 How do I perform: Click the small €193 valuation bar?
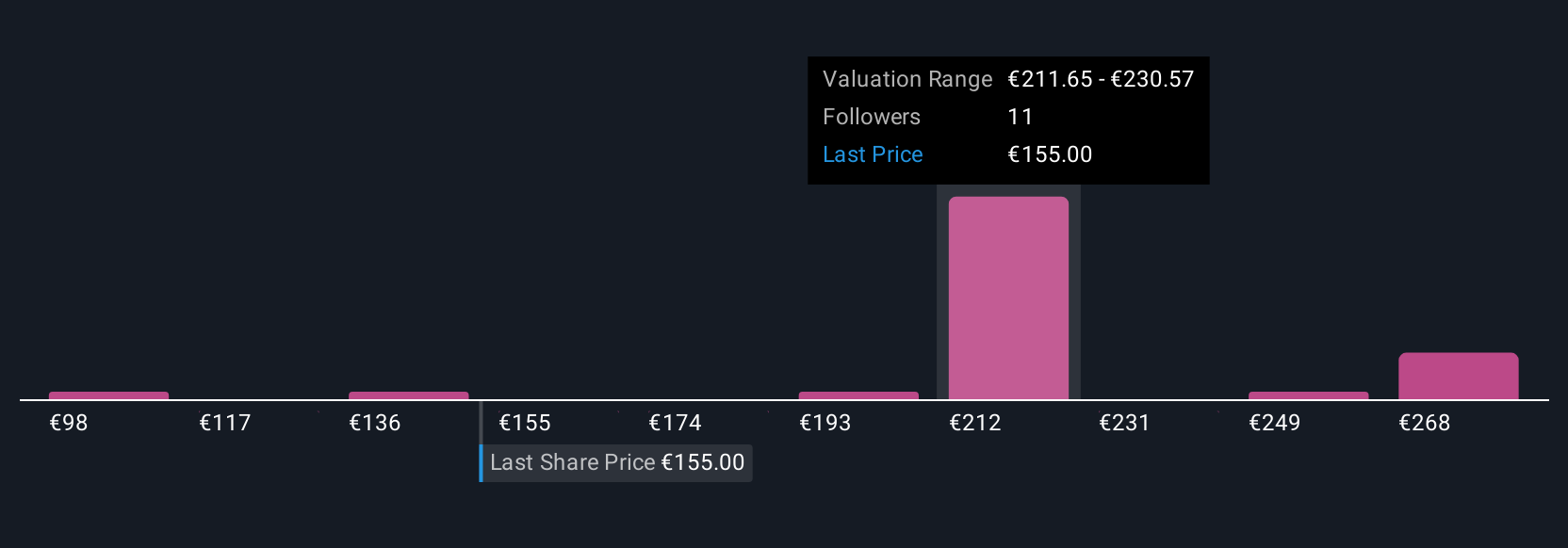pos(858,395)
